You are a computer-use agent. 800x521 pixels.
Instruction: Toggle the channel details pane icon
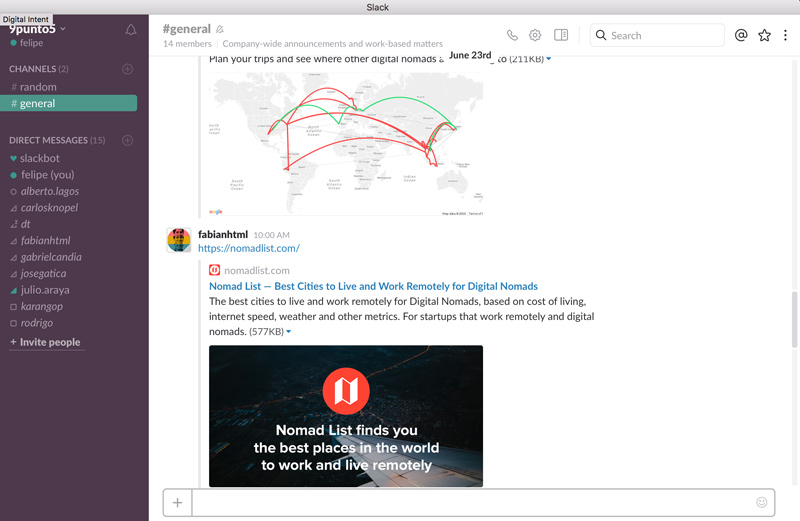pyautogui.click(x=561, y=35)
